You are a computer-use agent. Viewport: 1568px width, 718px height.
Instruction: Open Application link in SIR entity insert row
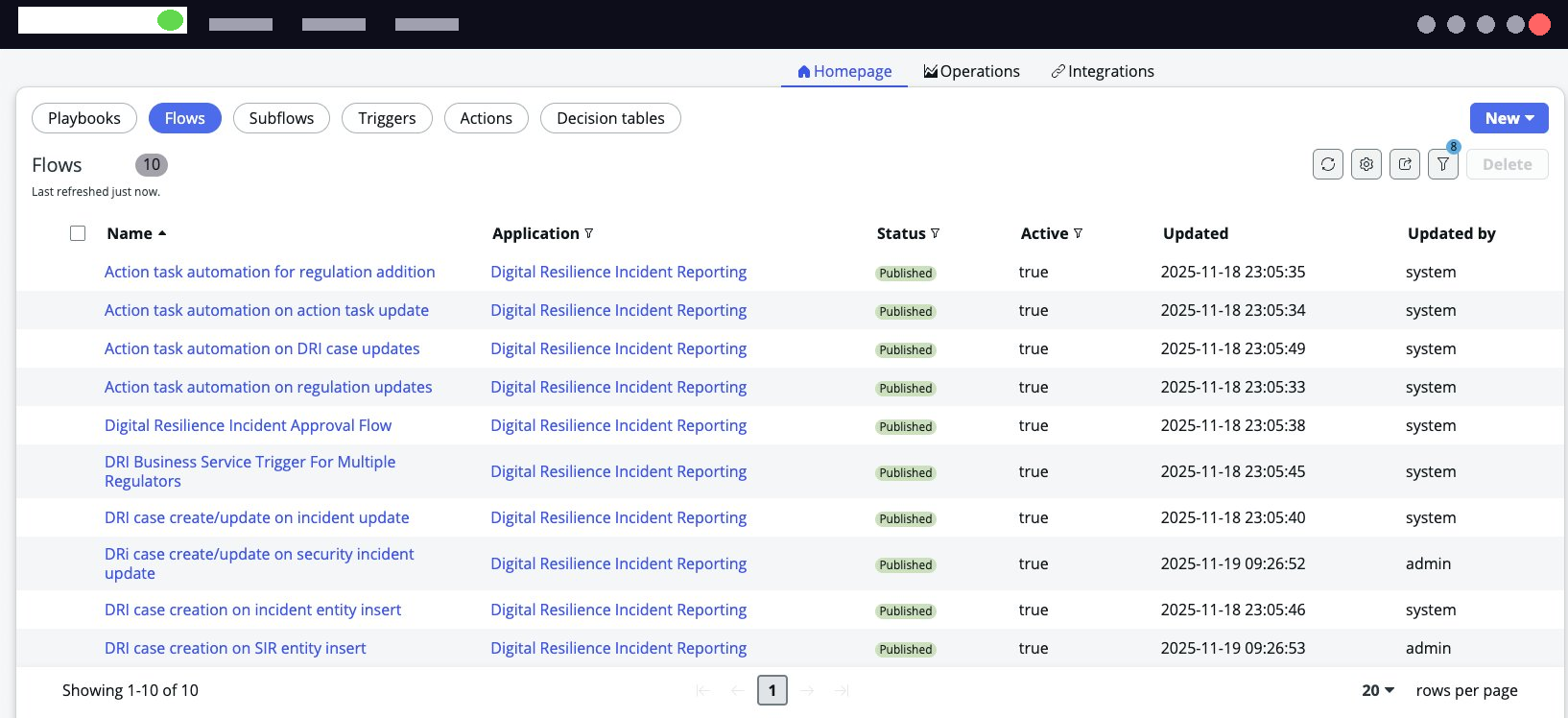(x=619, y=648)
